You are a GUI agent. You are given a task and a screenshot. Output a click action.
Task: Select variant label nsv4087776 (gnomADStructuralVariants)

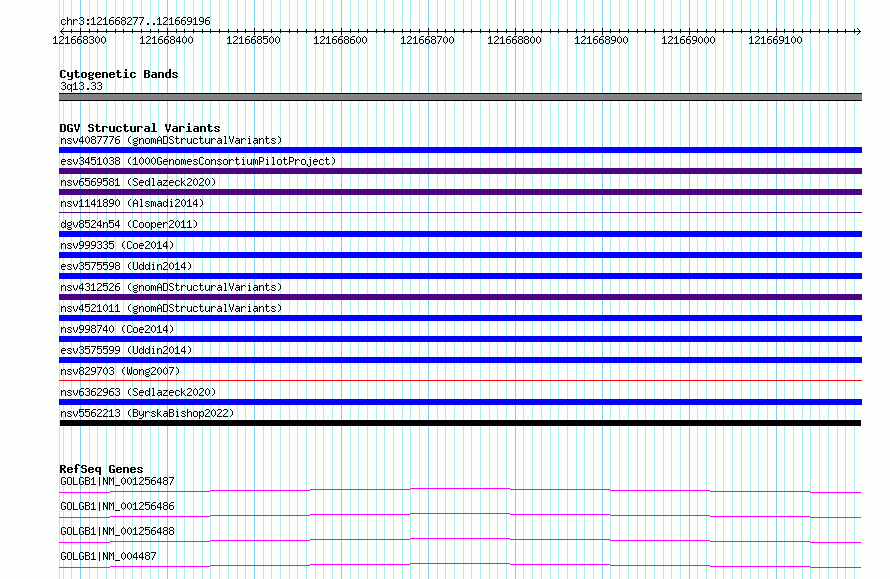click(171, 140)
